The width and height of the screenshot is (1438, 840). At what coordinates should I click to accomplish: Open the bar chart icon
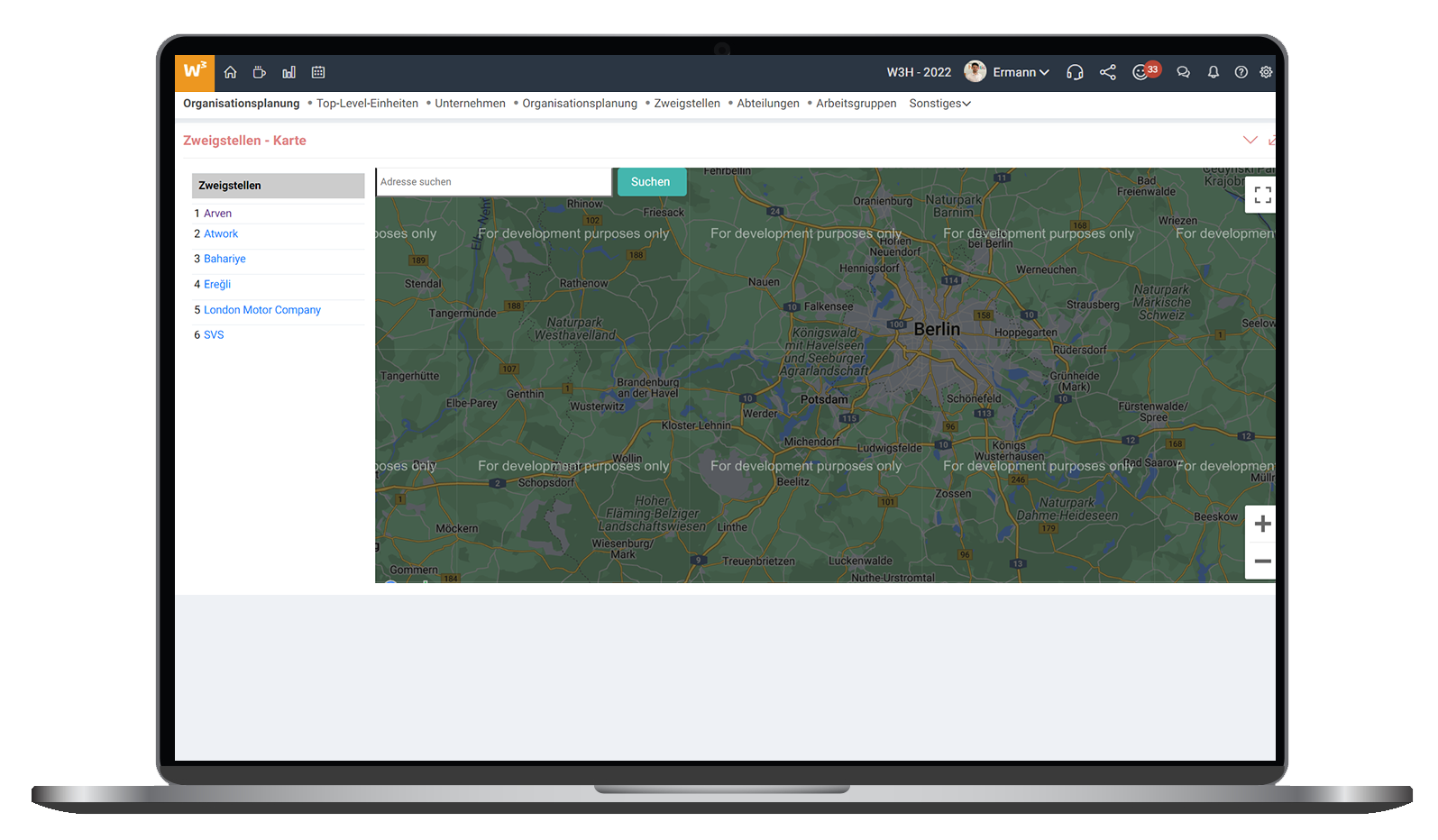coord(289,72)
